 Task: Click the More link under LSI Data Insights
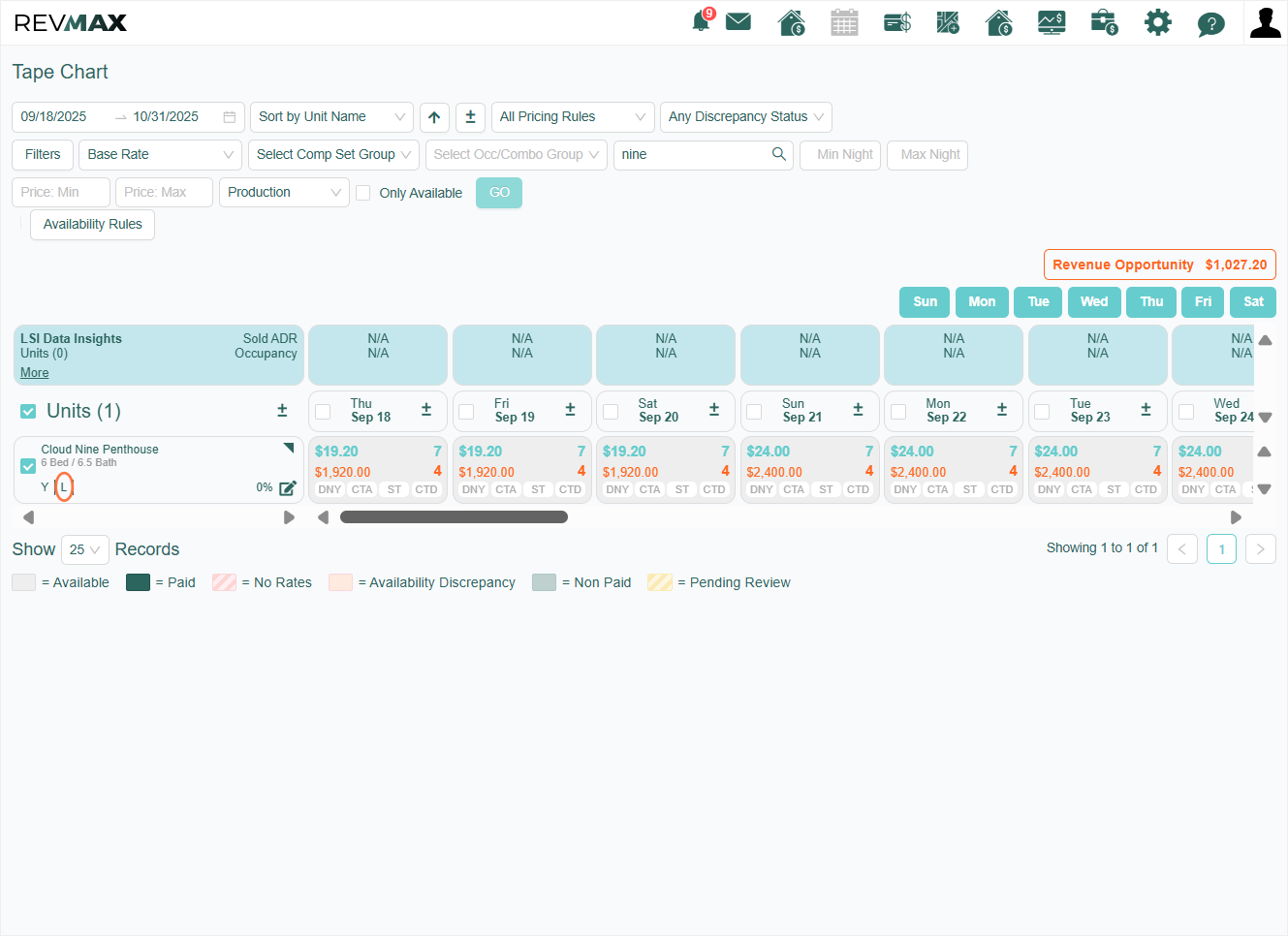(34, 373)
